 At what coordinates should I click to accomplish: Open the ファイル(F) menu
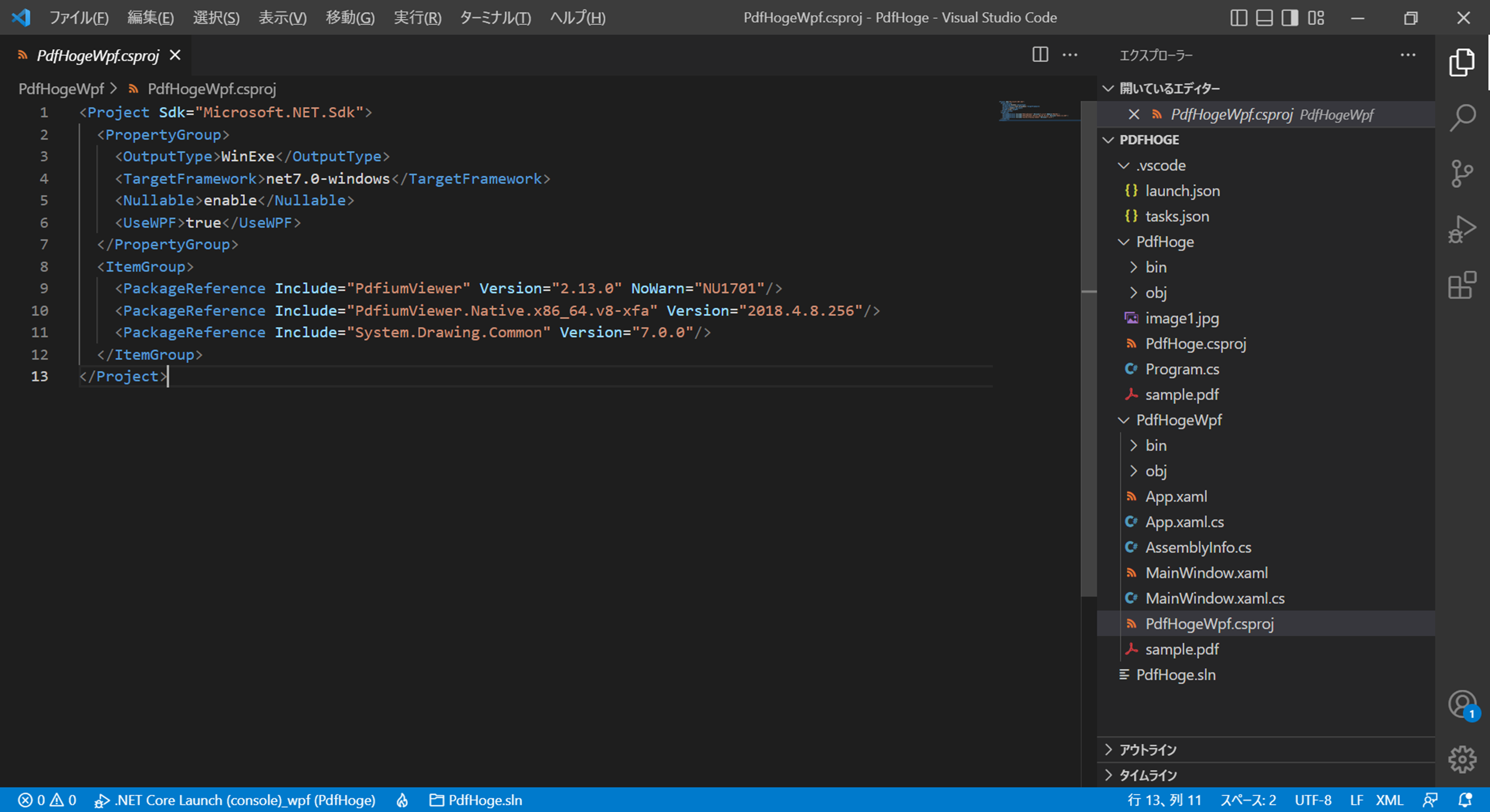point(78,18)
